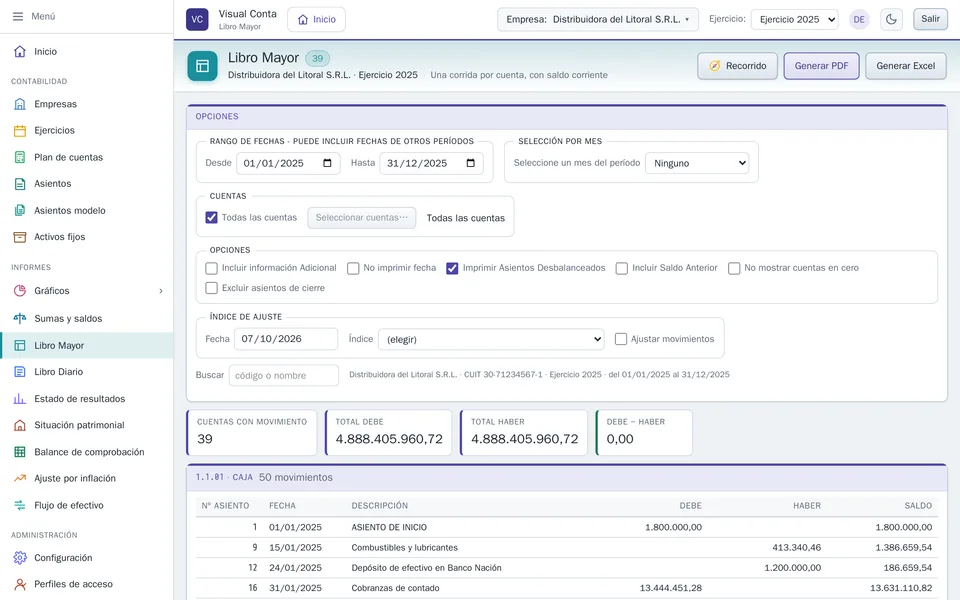This screenshot has width=960, height=600.
Task: Enable Incluir información Adicional checkbox
Action: tap(211, 268)
